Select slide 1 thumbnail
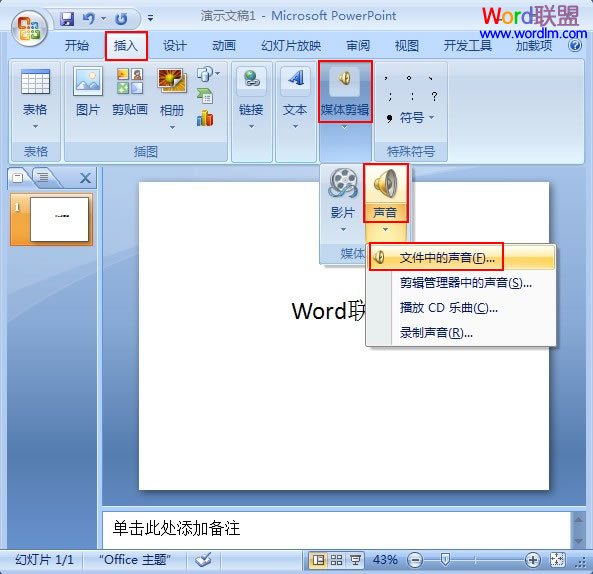Viewport: 593px width, 574px height. [x=59, y=219]
